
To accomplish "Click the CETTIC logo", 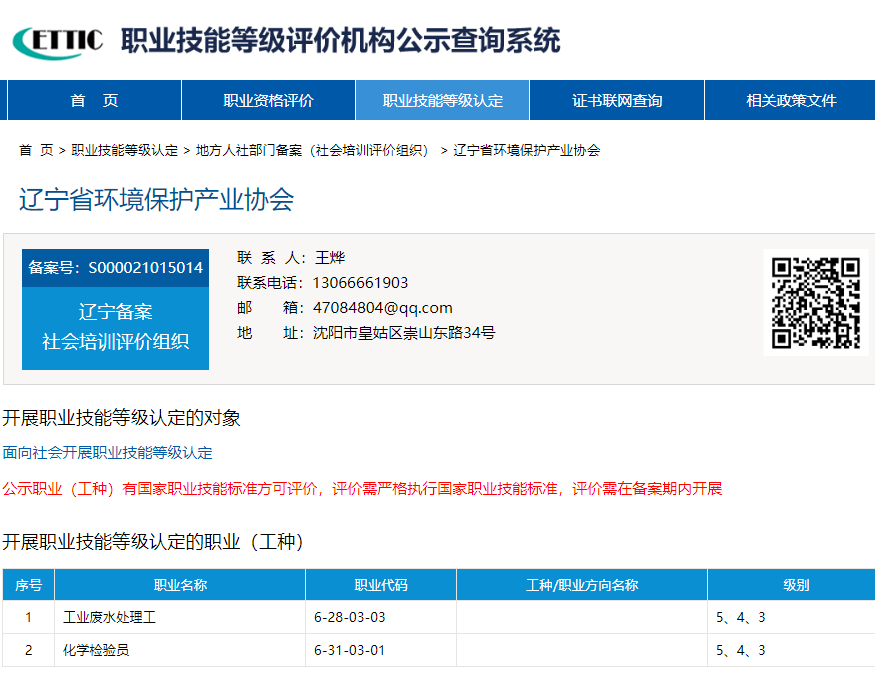I will pyautogui.click(x=57, y=40).
